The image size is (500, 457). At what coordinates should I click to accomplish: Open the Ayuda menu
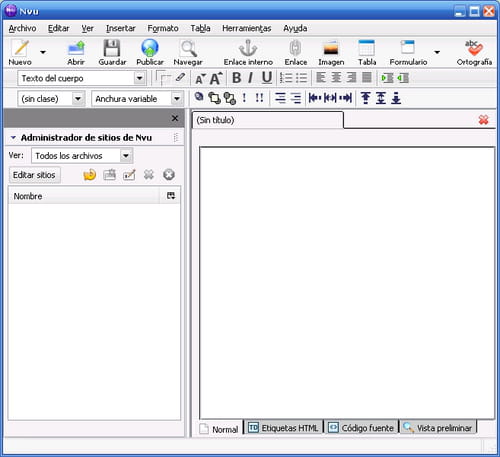coord(295,28)
